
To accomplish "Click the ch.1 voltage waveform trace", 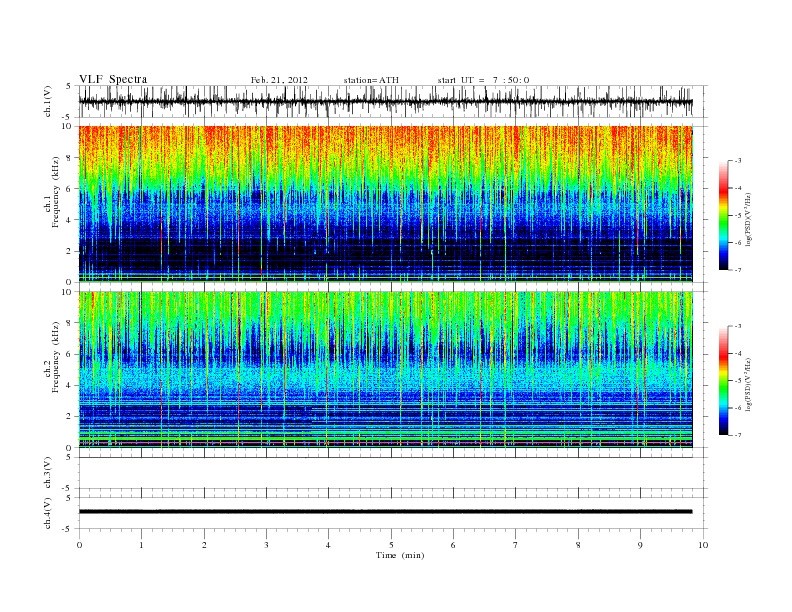I will click(385, 101).
